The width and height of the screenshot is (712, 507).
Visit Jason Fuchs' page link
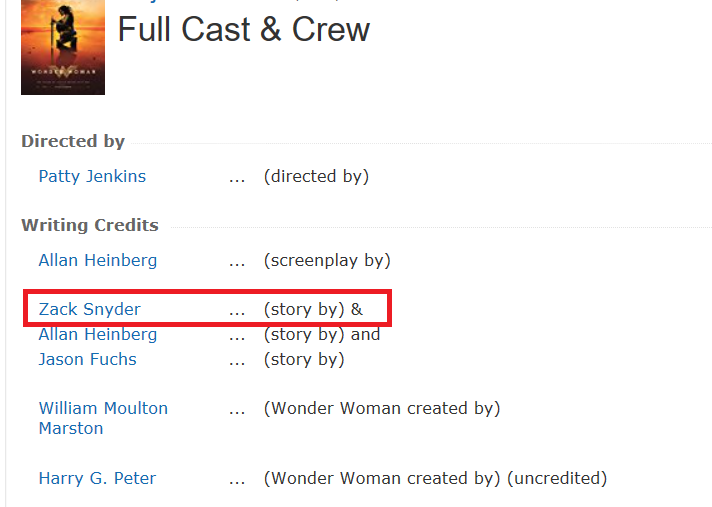[87, 359]
